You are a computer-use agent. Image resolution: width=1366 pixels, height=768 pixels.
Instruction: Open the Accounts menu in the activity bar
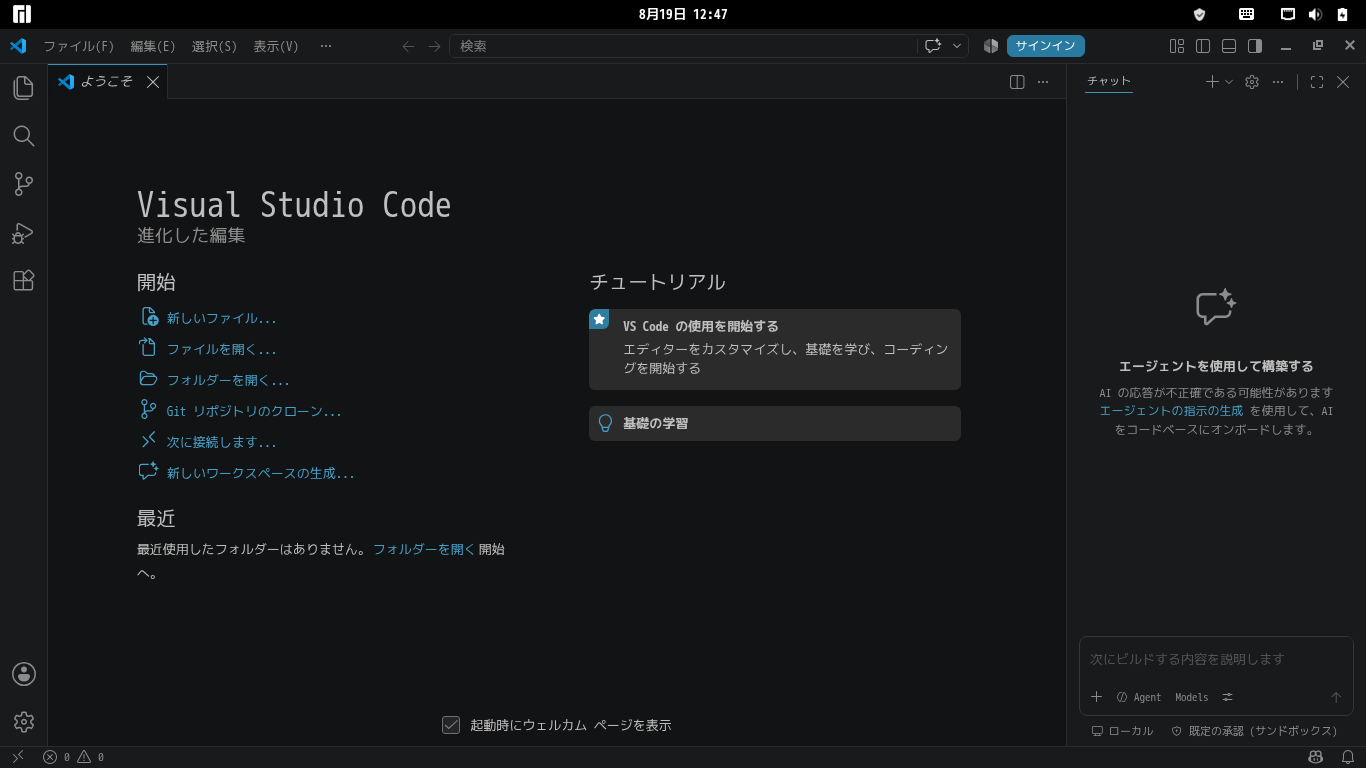(x=24, y=674)
